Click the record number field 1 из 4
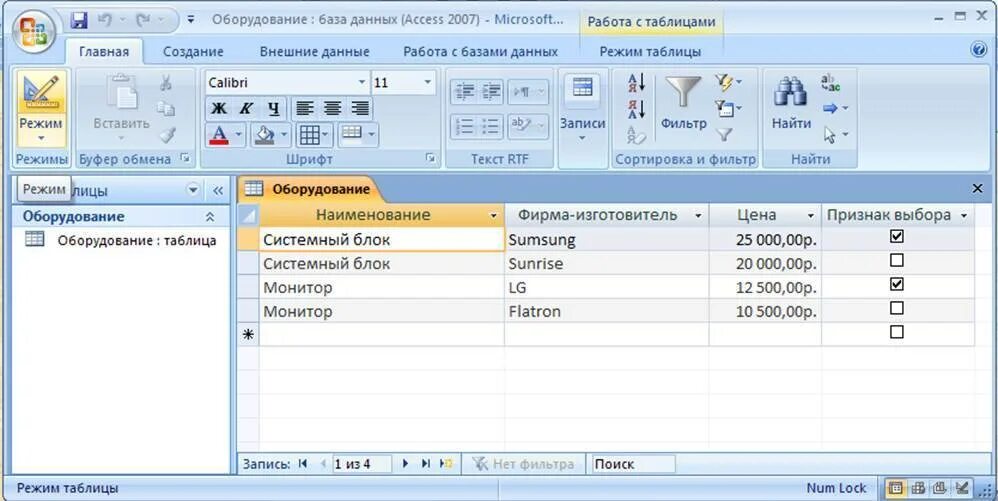The image size is (998, 501). tap(361, 464)
